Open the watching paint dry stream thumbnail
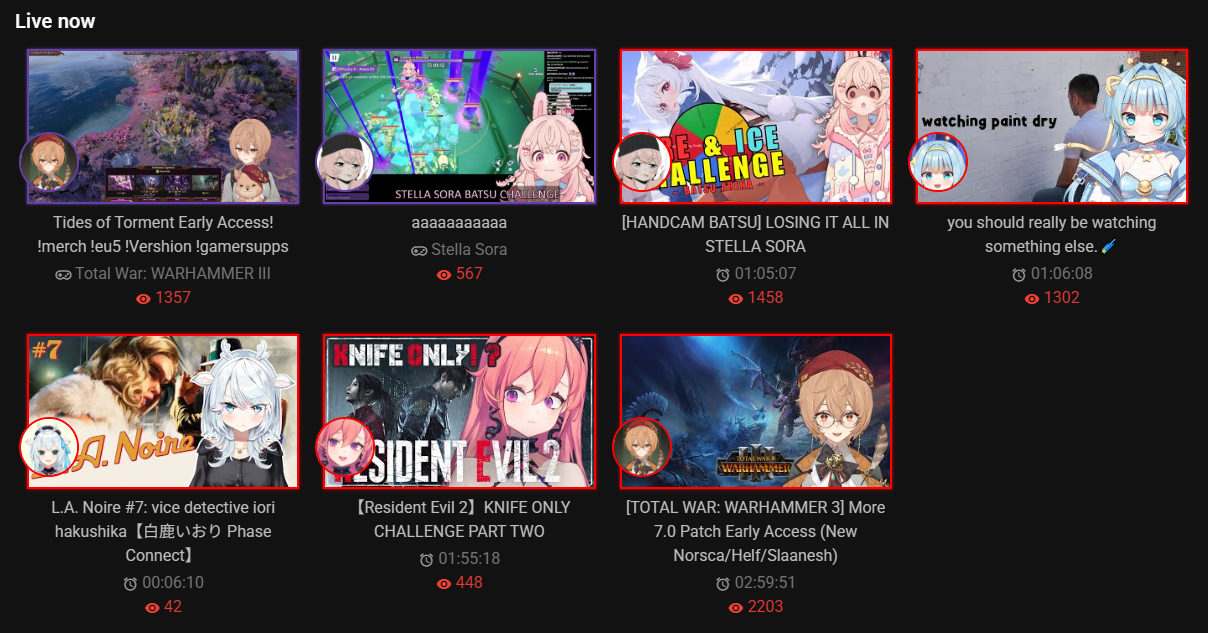Image resolution: width=1208 pixels, height=633 pixels. 1052,127
